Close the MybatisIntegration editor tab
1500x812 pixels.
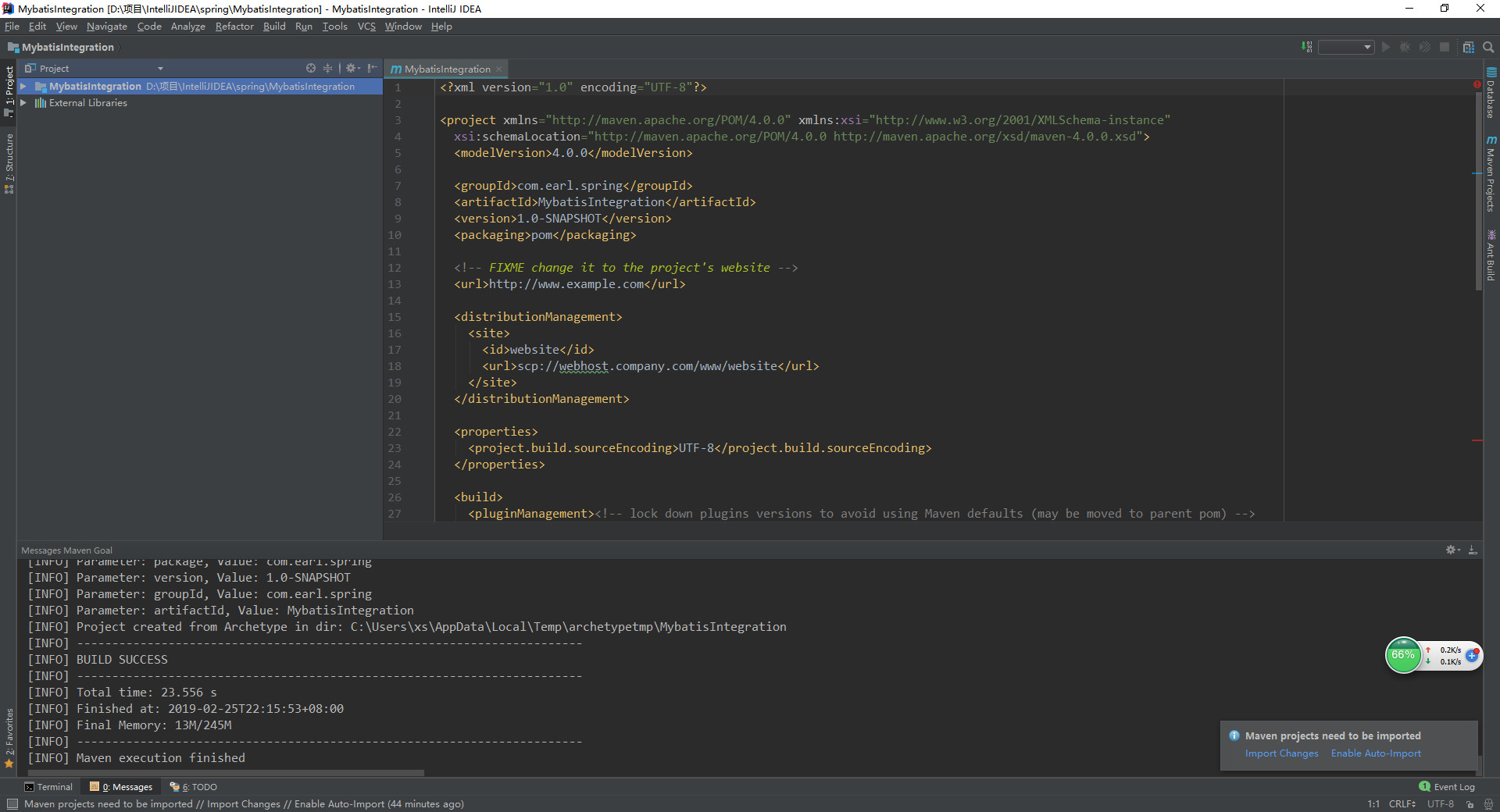point(498,69)
